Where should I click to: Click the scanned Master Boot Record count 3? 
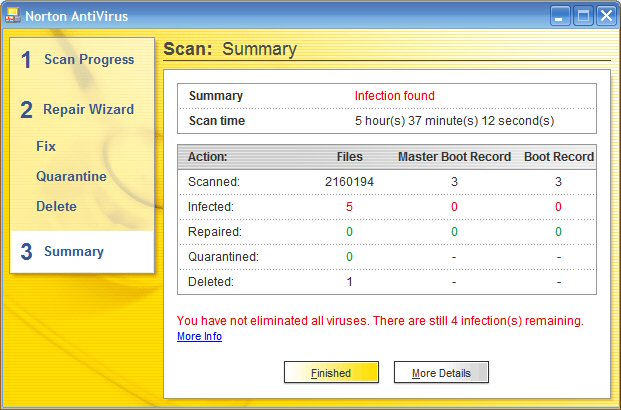click(454, 182)
